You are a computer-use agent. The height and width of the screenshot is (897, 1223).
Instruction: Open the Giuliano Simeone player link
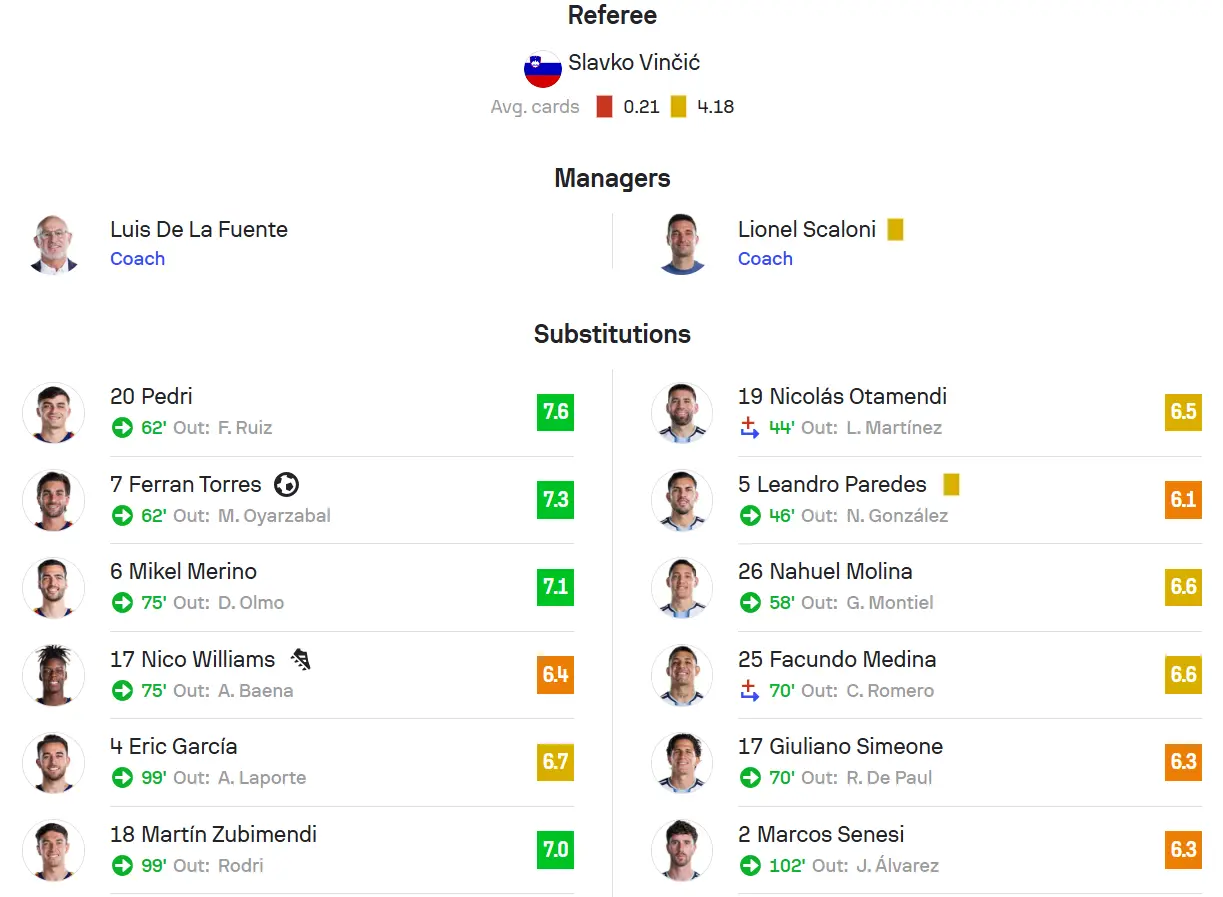tap(840, 747)
